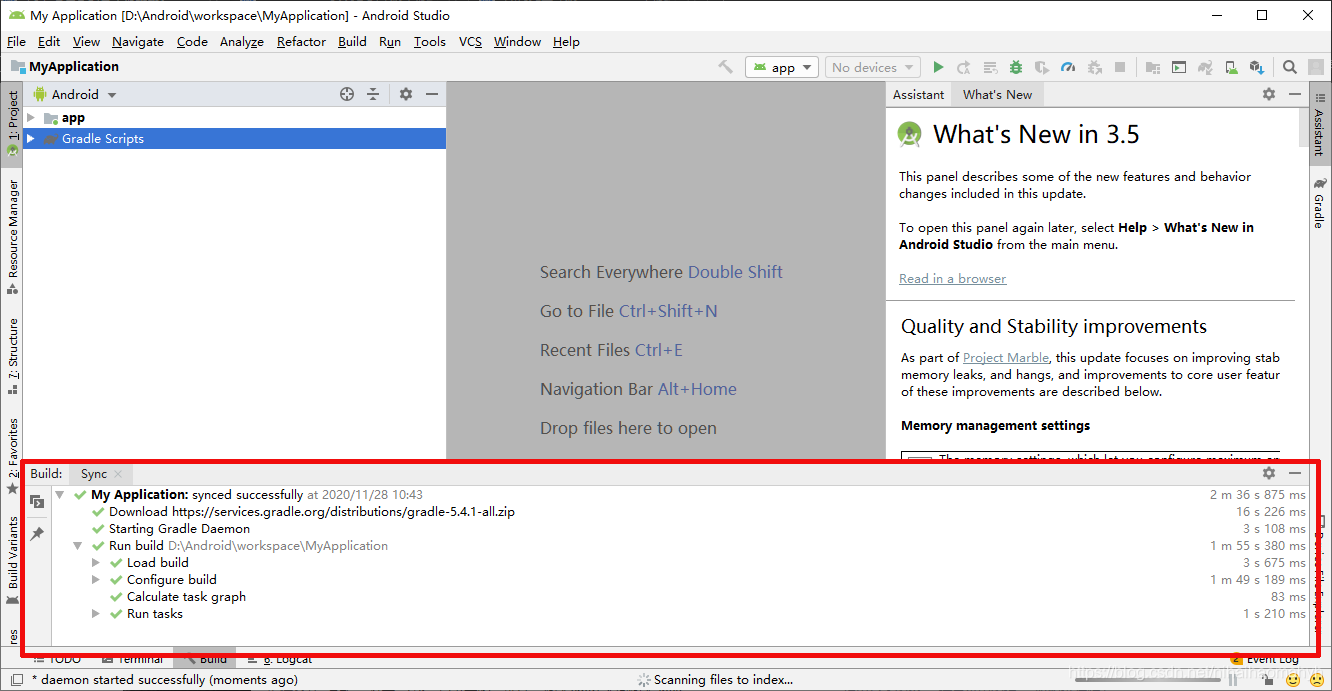Open the run configuration terminal-style icon

click(x=1179, y=67)
